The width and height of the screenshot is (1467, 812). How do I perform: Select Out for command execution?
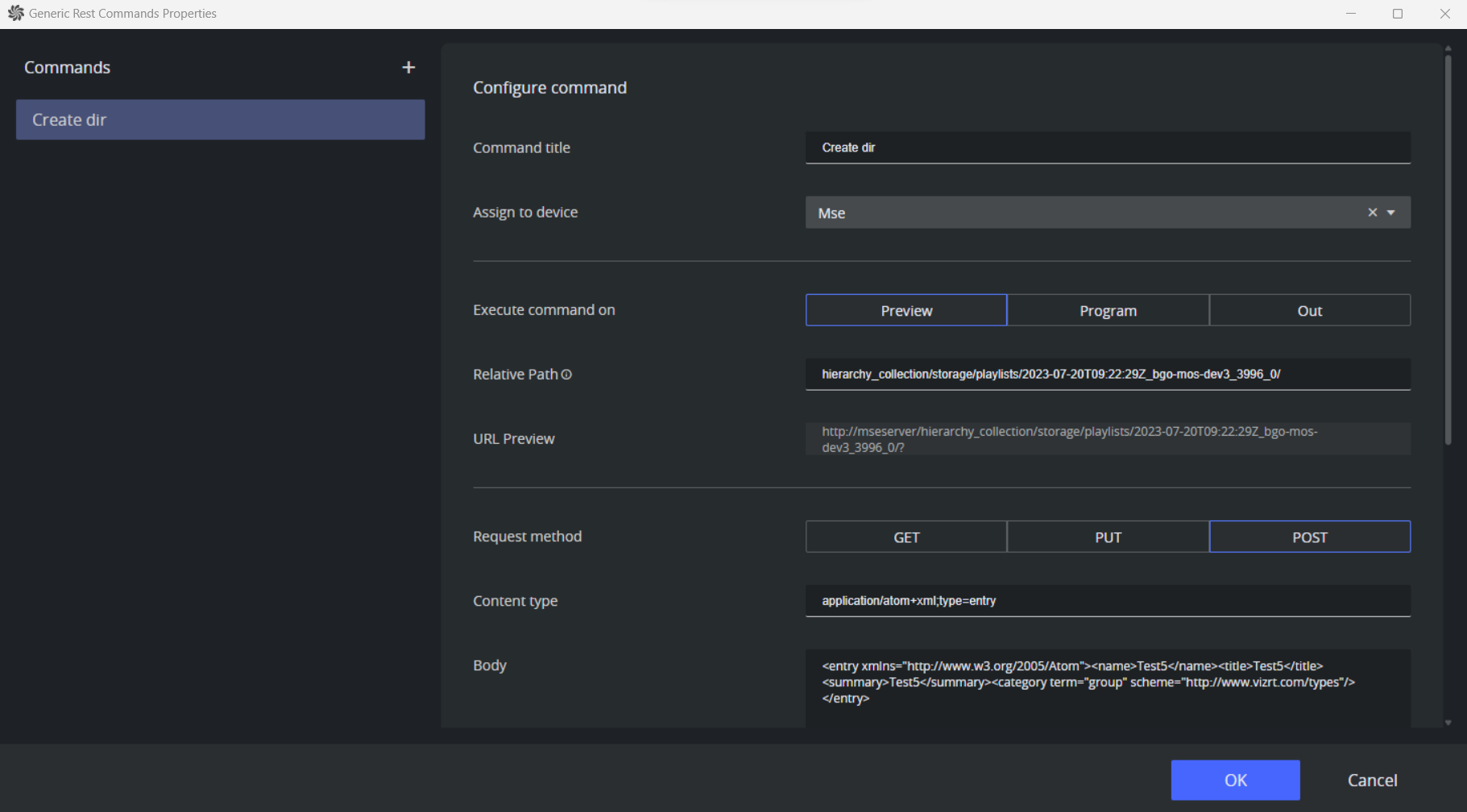tap(1309, 311)
